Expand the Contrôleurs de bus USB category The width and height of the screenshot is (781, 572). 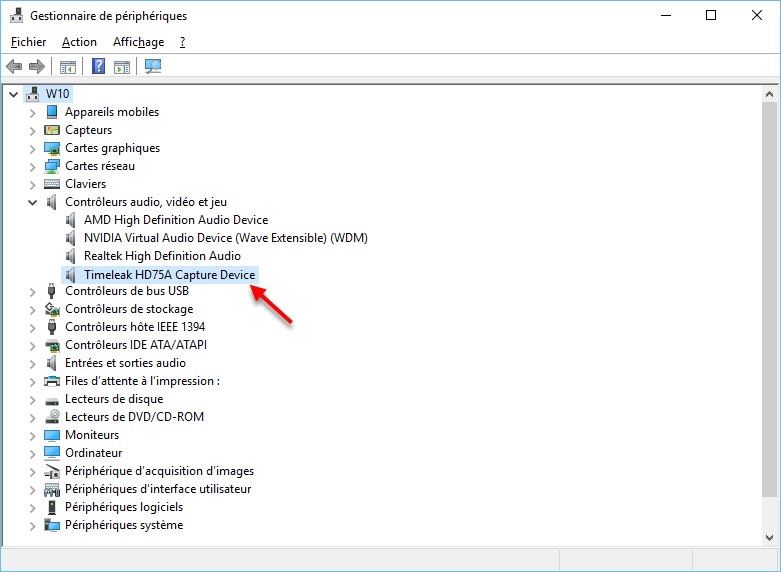pyautogui.click(x=32, y=292)
